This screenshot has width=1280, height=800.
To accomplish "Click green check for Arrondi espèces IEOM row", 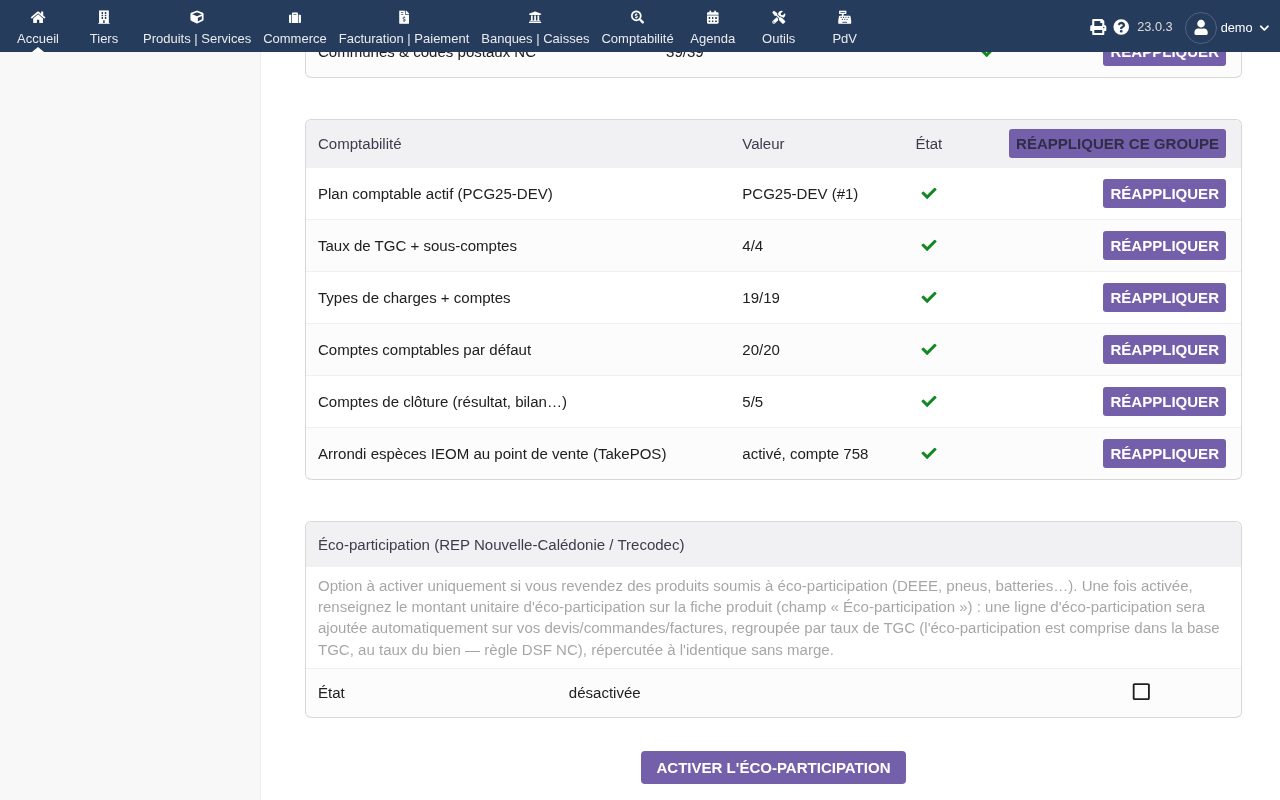I will (929, 453).
